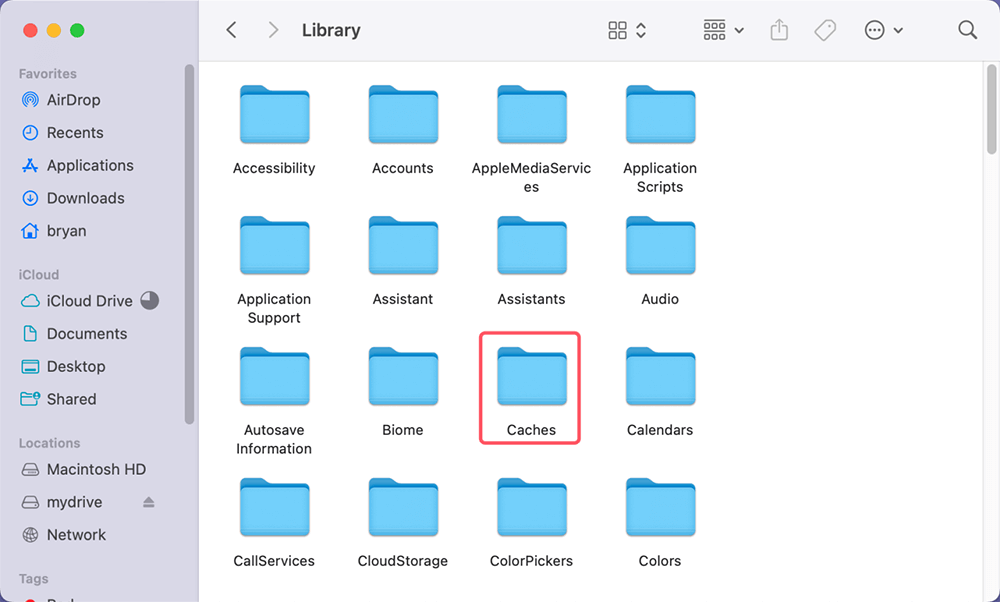Open the More actions ellipsis menu
The height and width of the screenshot is (602, 1000).
[x=883, y=30]
